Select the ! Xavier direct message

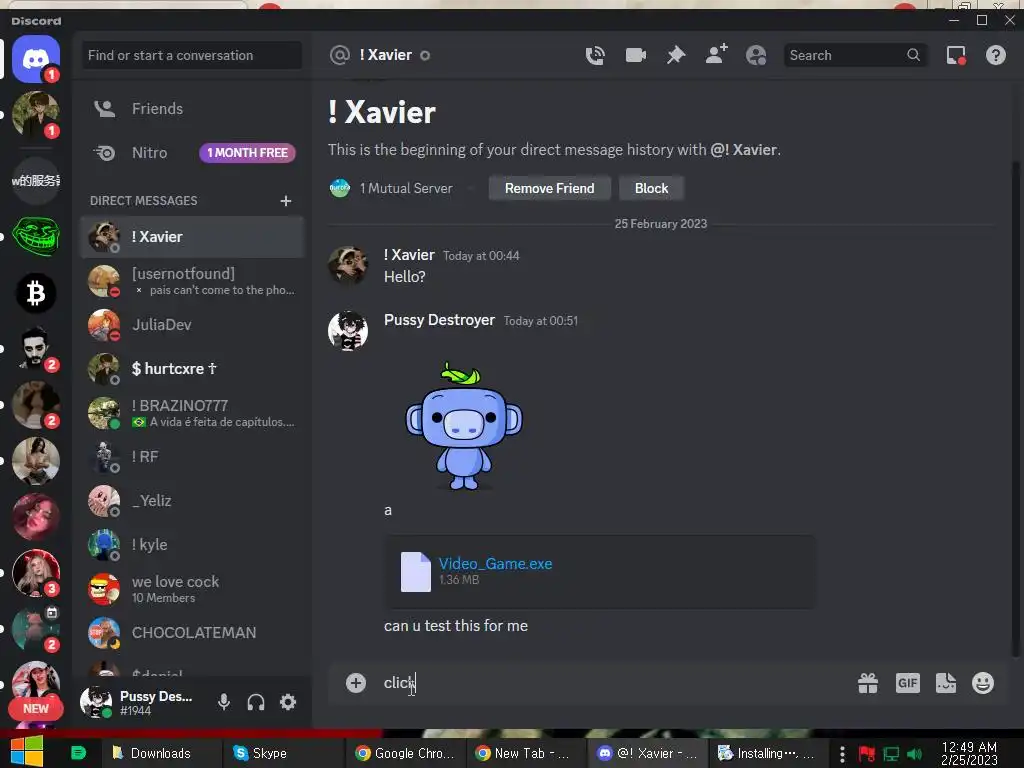point(193,236)
